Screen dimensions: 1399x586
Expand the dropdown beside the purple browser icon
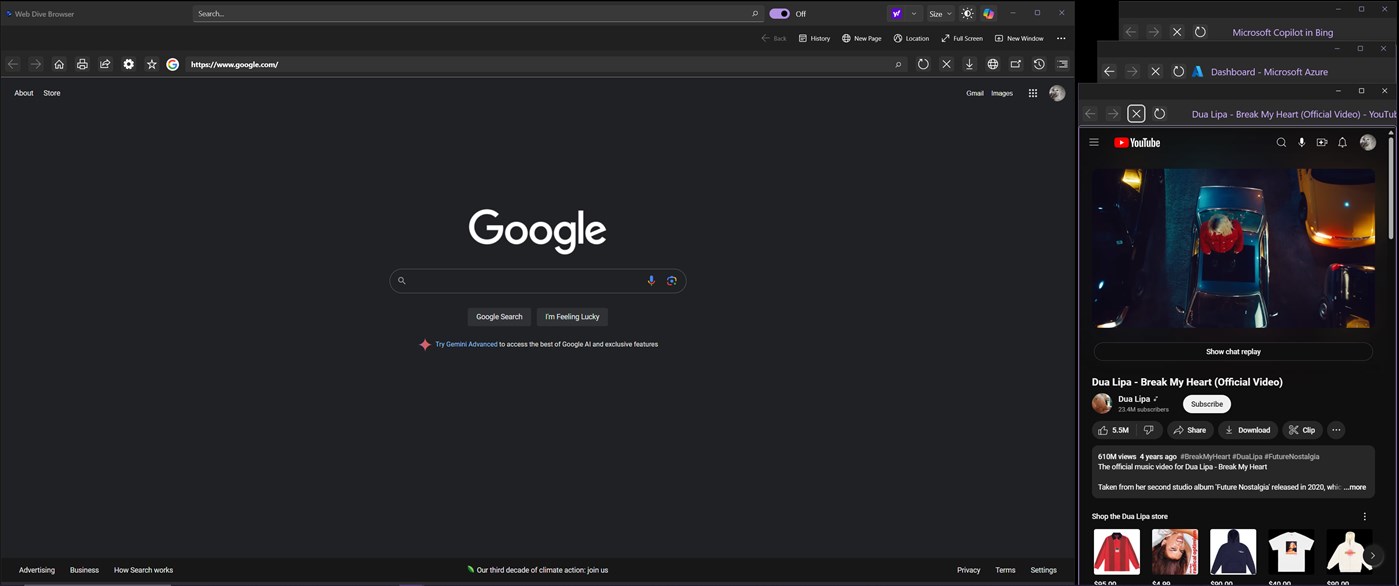(x=913, y=13)
